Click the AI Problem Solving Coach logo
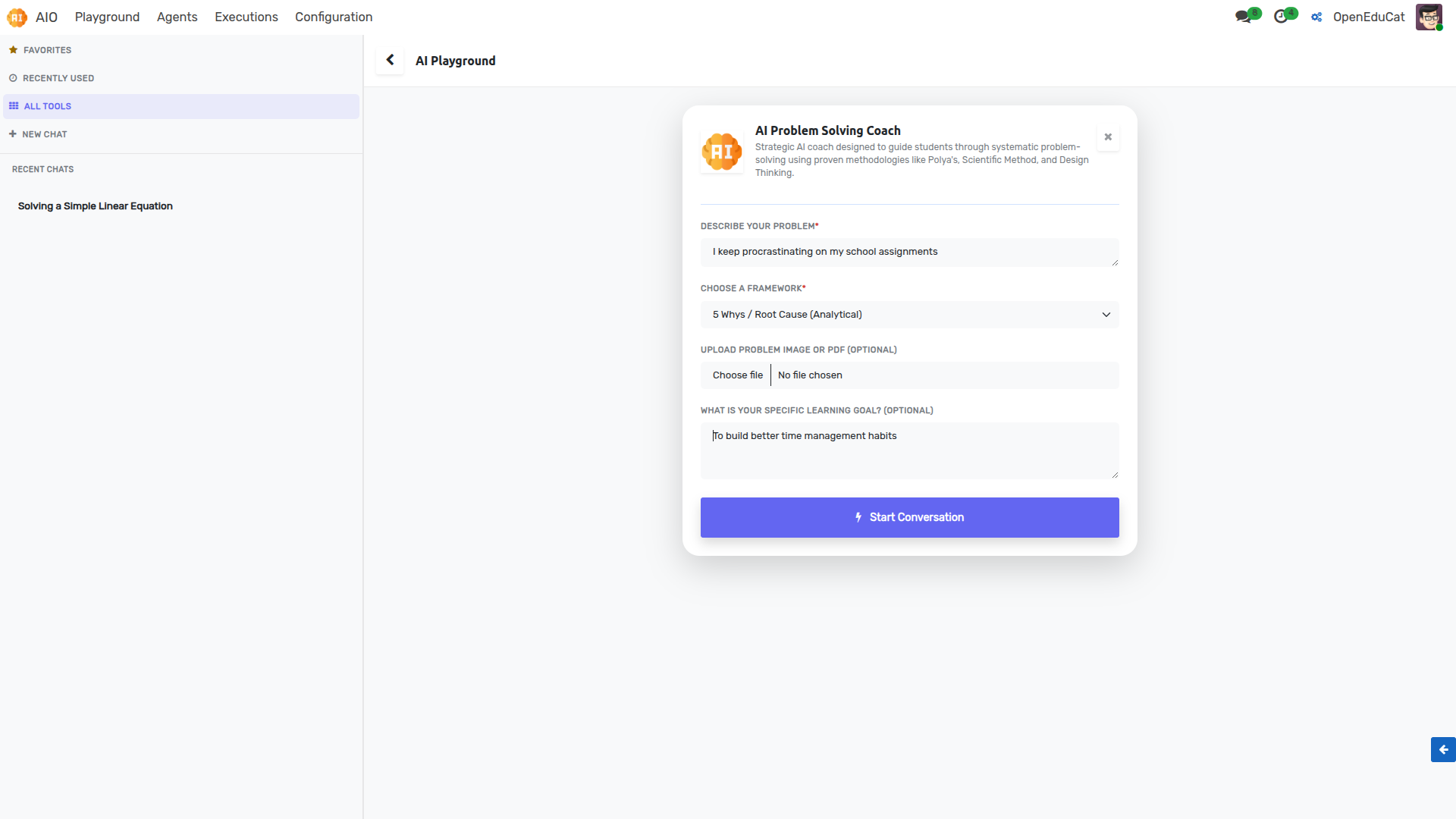The image size is (1456, 819). [722, 152]
